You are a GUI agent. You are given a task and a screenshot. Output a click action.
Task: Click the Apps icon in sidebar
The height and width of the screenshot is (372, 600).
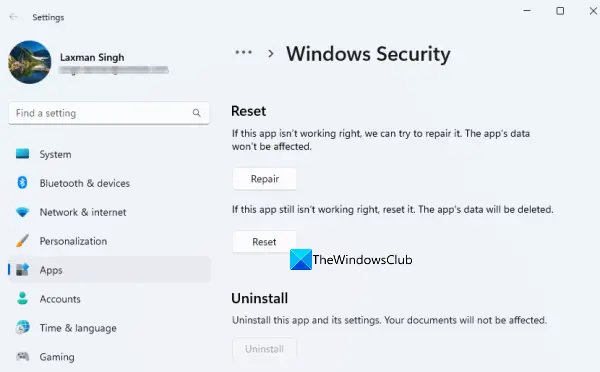(x=22, y=270)
